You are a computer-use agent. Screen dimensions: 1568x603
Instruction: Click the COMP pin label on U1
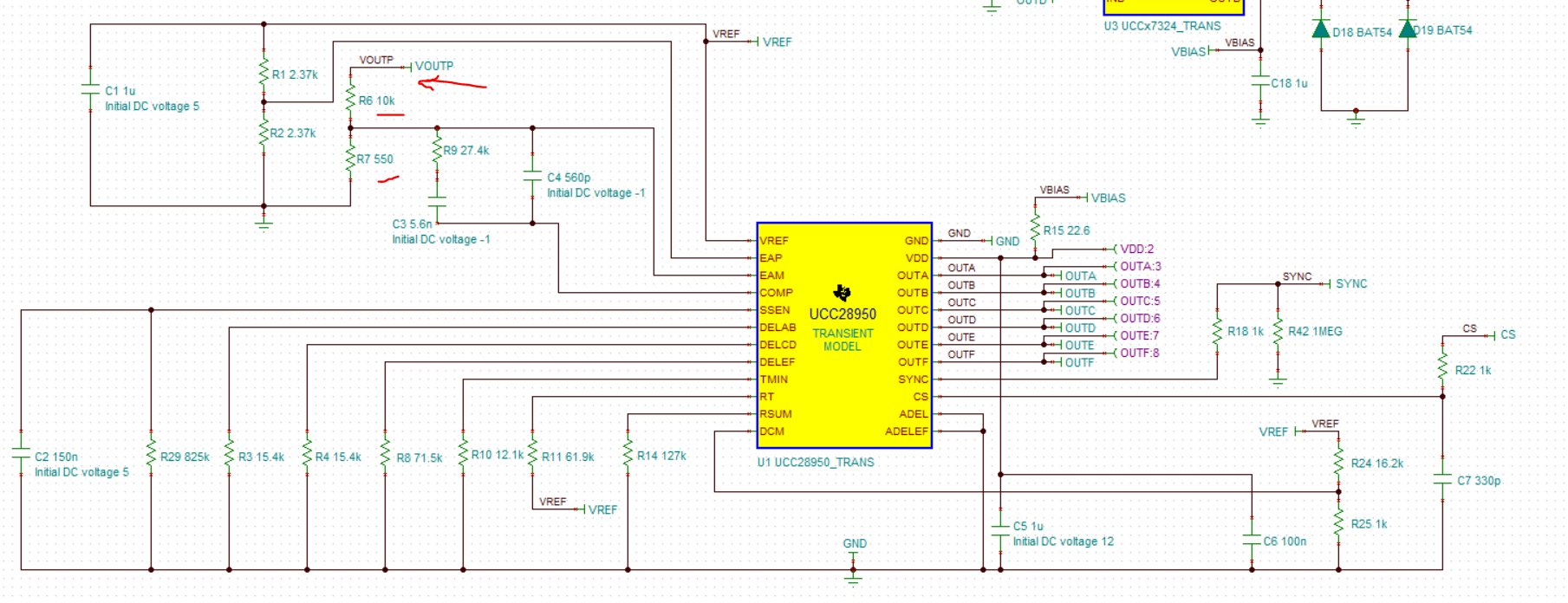(776, 292)
